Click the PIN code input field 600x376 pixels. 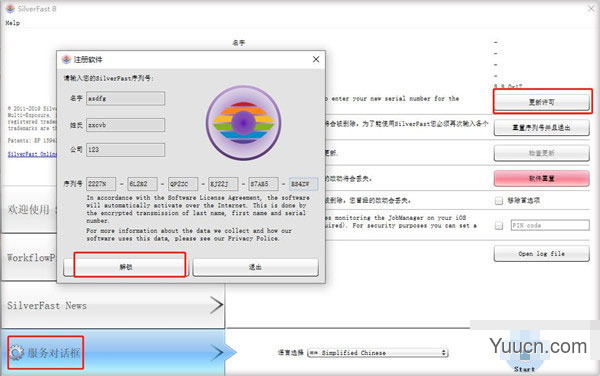[550, 225]
